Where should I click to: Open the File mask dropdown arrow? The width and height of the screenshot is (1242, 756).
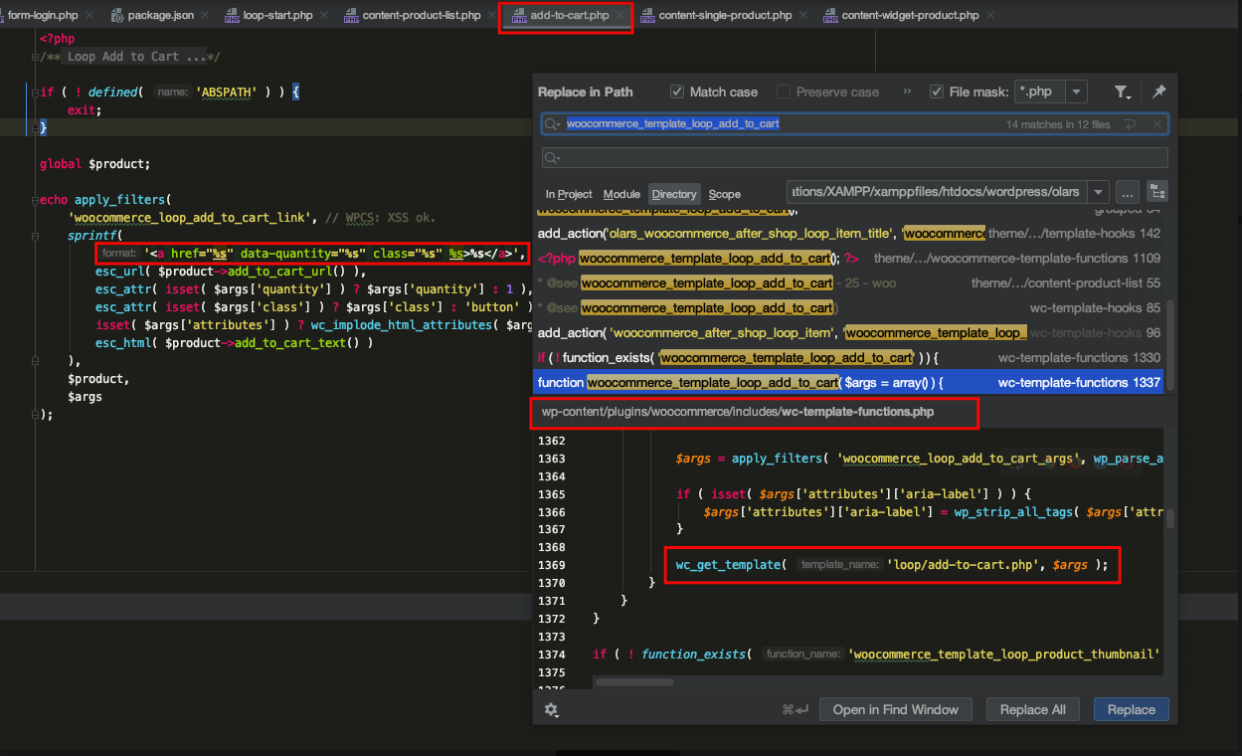coord(1076,92)
